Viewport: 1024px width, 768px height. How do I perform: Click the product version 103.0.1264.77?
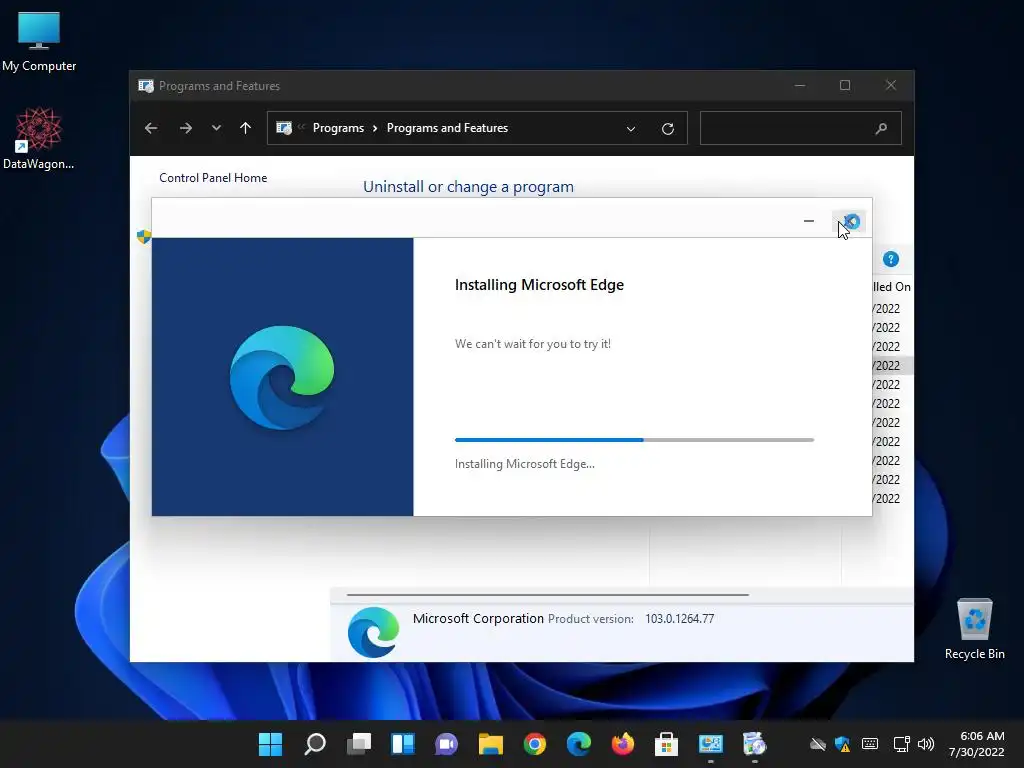point(680,619)
